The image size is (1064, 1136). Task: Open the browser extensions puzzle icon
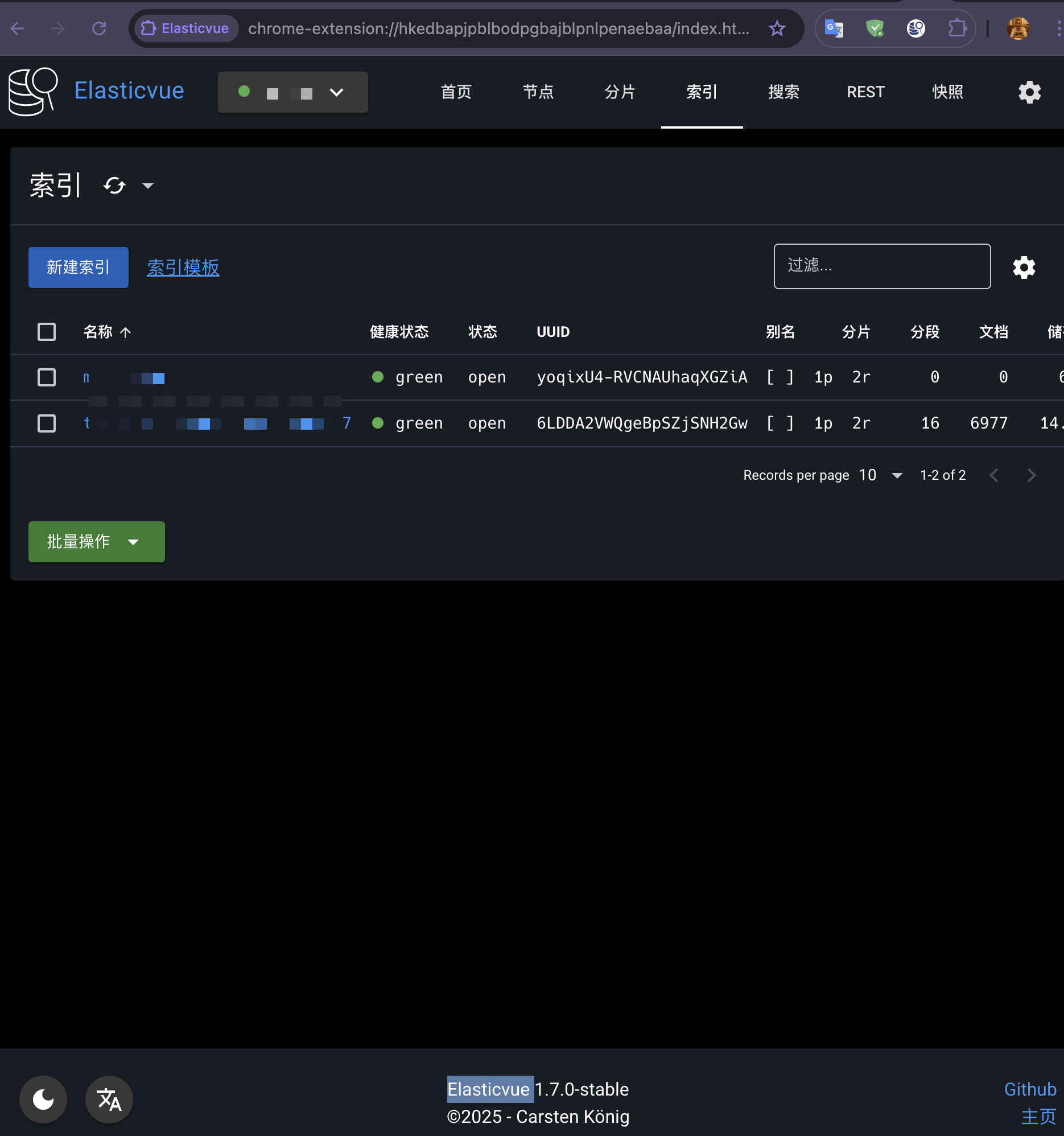[956, 28]
